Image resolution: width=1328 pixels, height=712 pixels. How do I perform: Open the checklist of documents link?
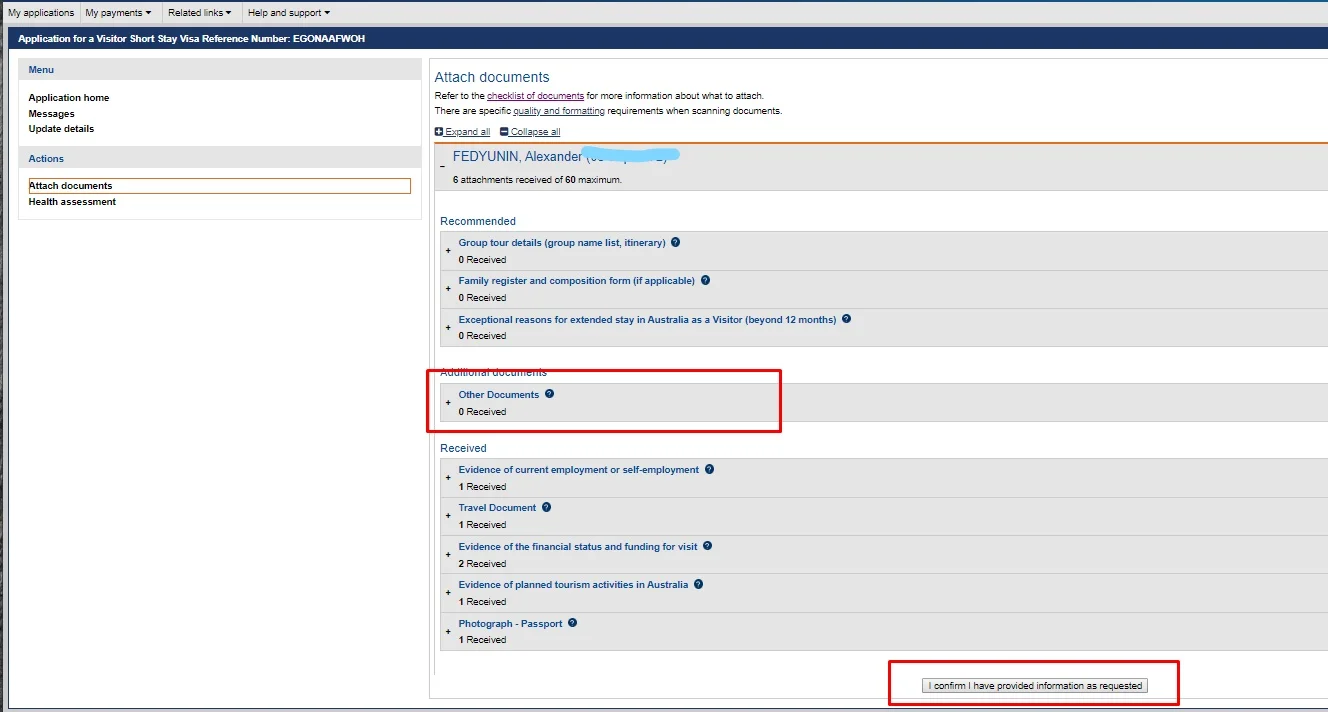535,96
